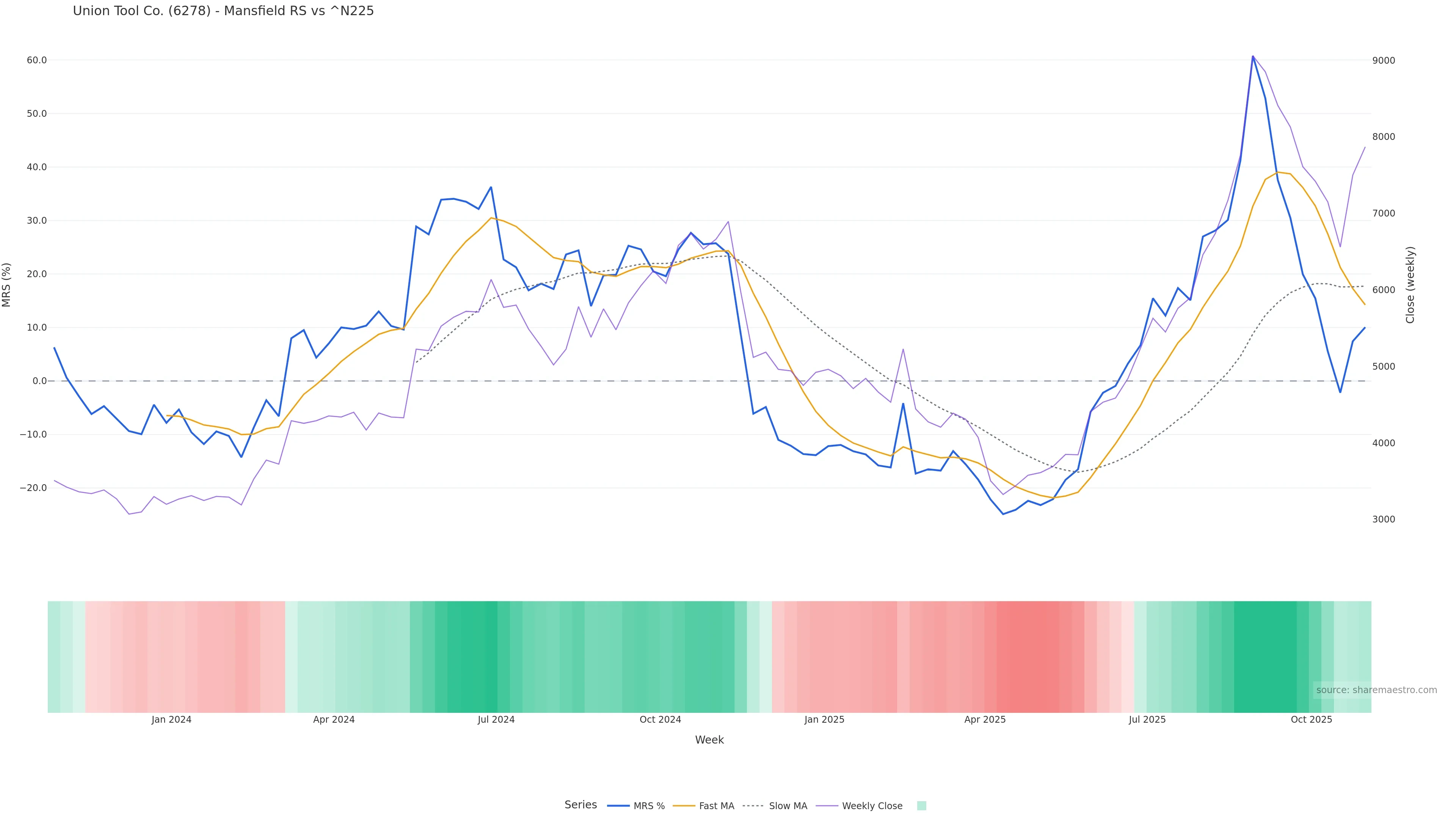The width and height of the screenshot is (1456, 819).
Task: Click the 'Series' legend title
Action: point(581,805)
